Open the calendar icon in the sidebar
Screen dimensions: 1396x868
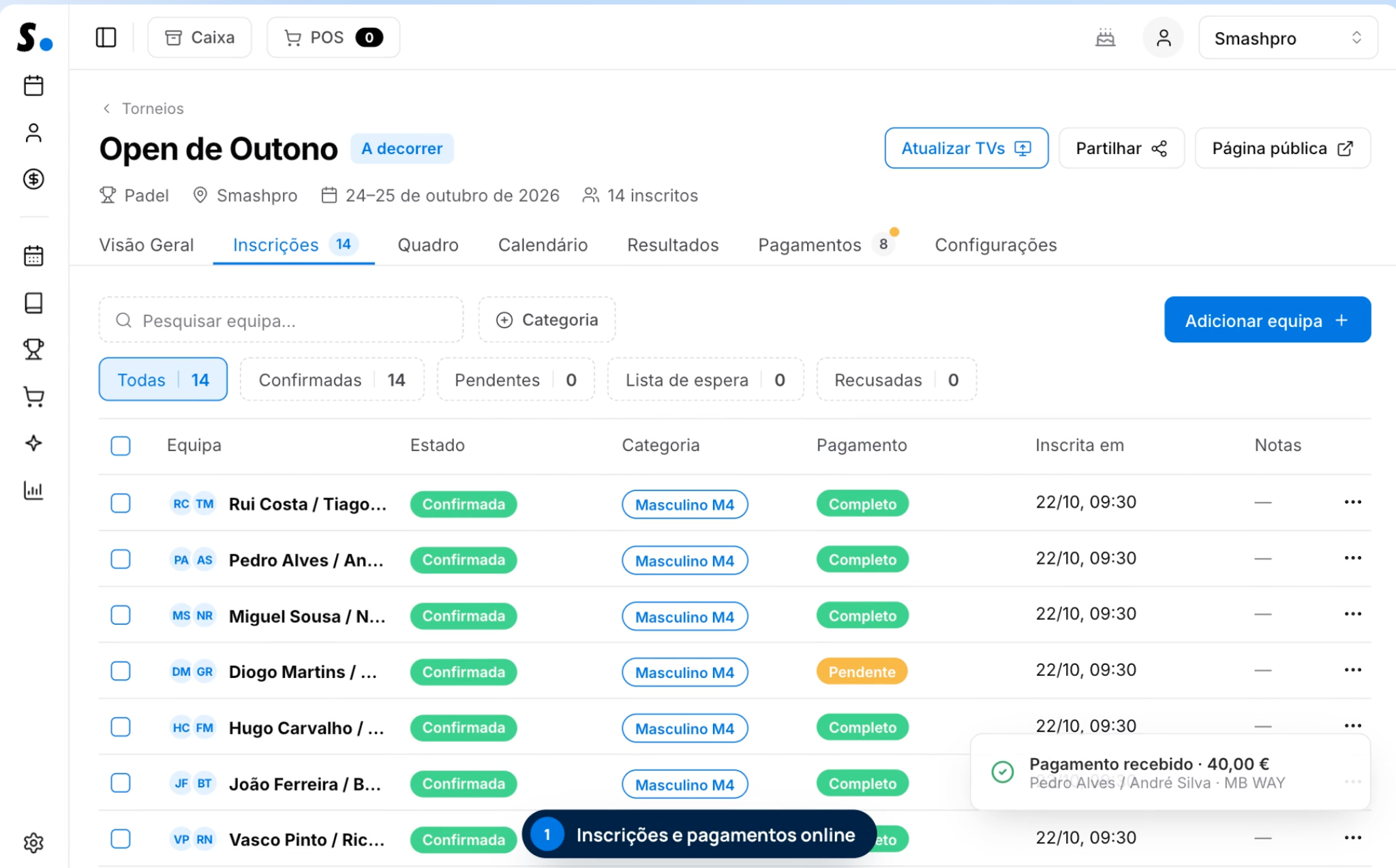[x=33, y=85]
